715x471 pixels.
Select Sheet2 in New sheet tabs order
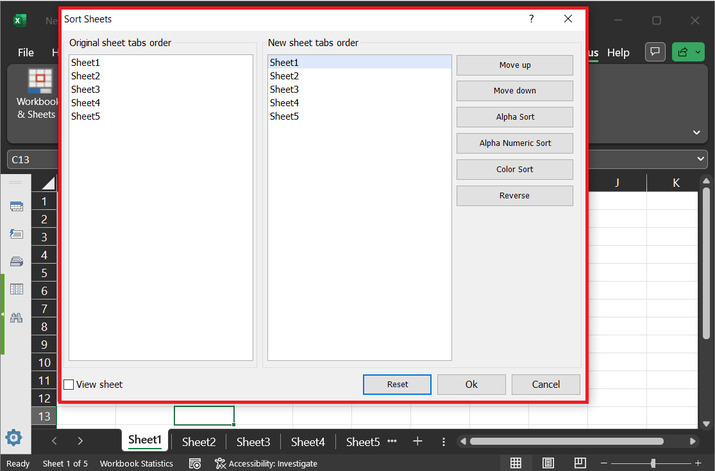coord(359,76)
